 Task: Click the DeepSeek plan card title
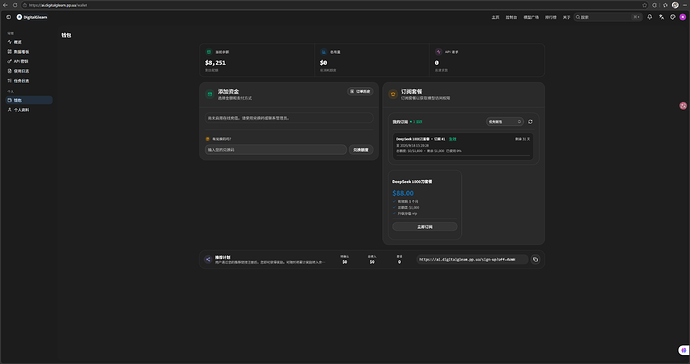pos(412,181)
